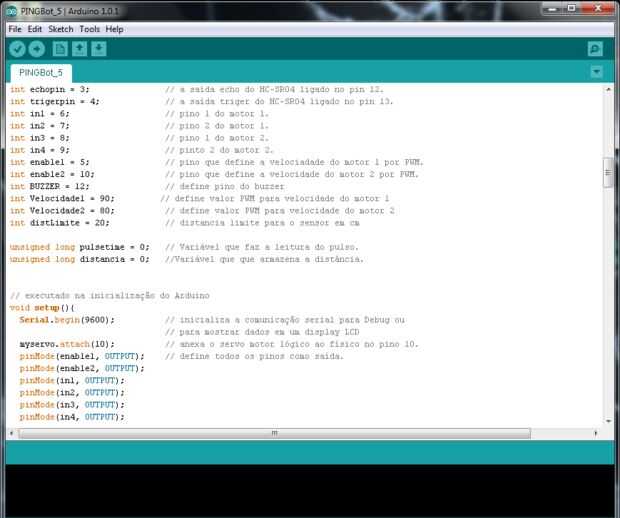Save the sketch with Save icon
This screenshot has height=518, width=620.
tap(99, 49)
